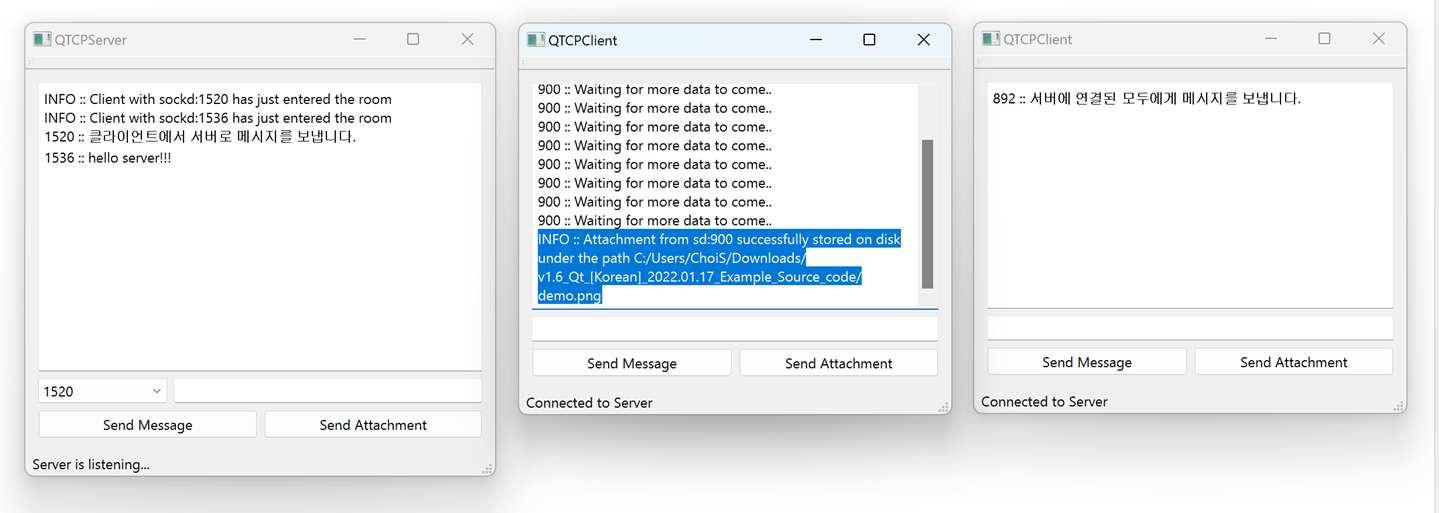Focus the message input field in QTCPServer
1439x513 pixels.
[328, 391]
